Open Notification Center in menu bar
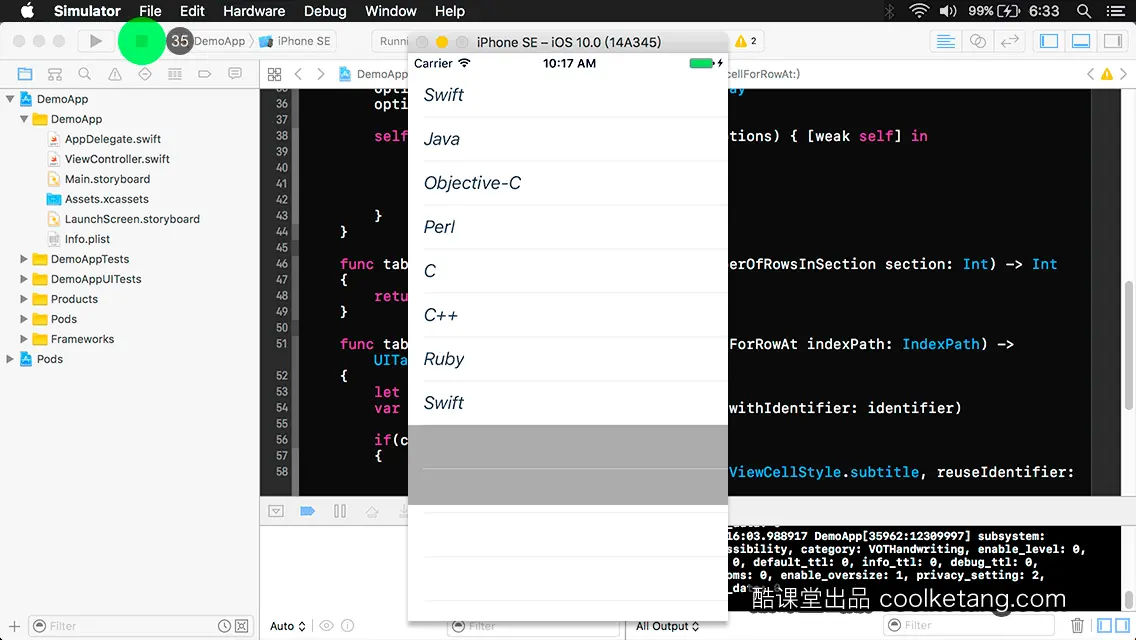 coord(1116,11)
